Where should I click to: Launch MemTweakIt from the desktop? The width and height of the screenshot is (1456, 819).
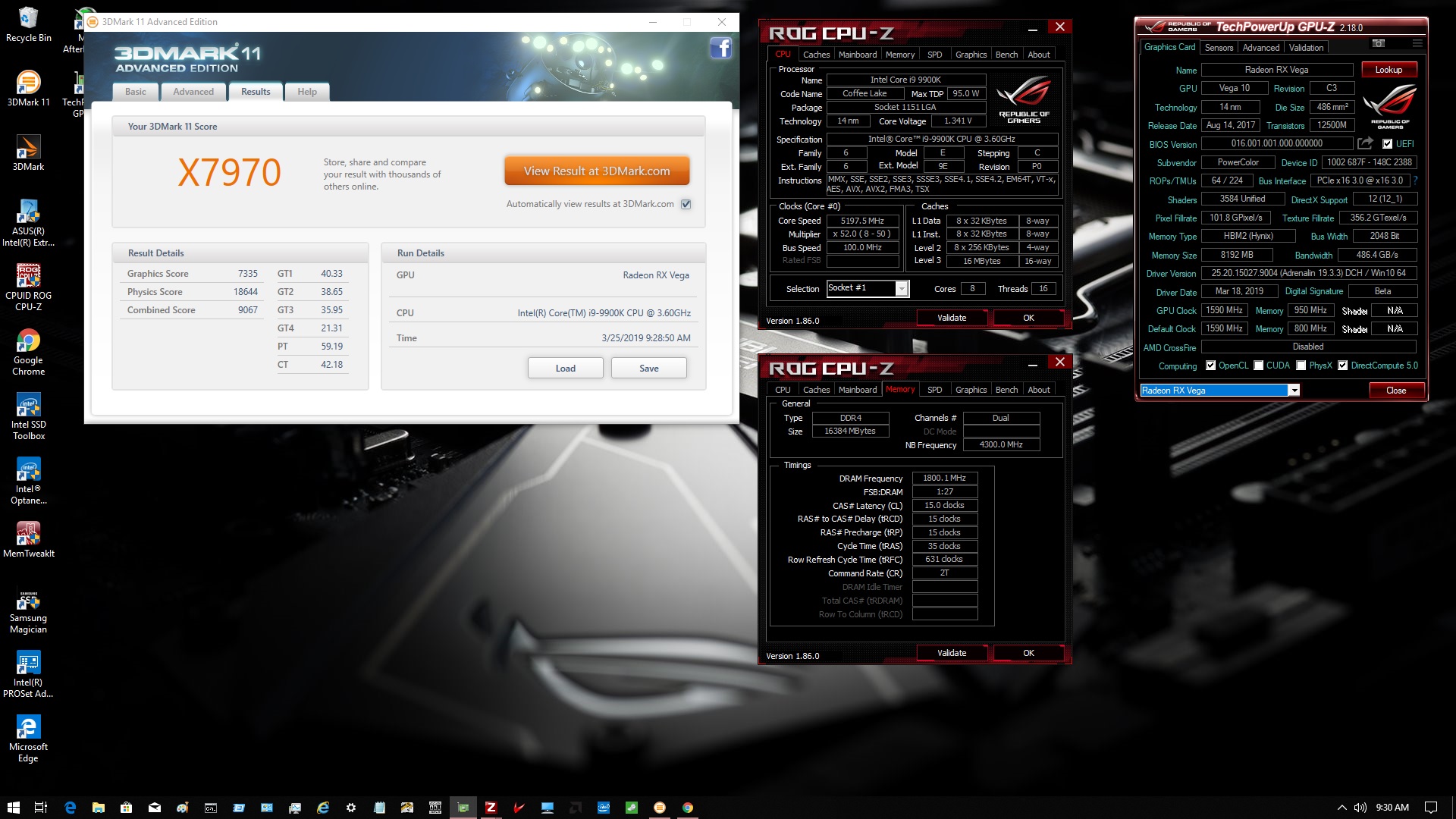(28, 539)
